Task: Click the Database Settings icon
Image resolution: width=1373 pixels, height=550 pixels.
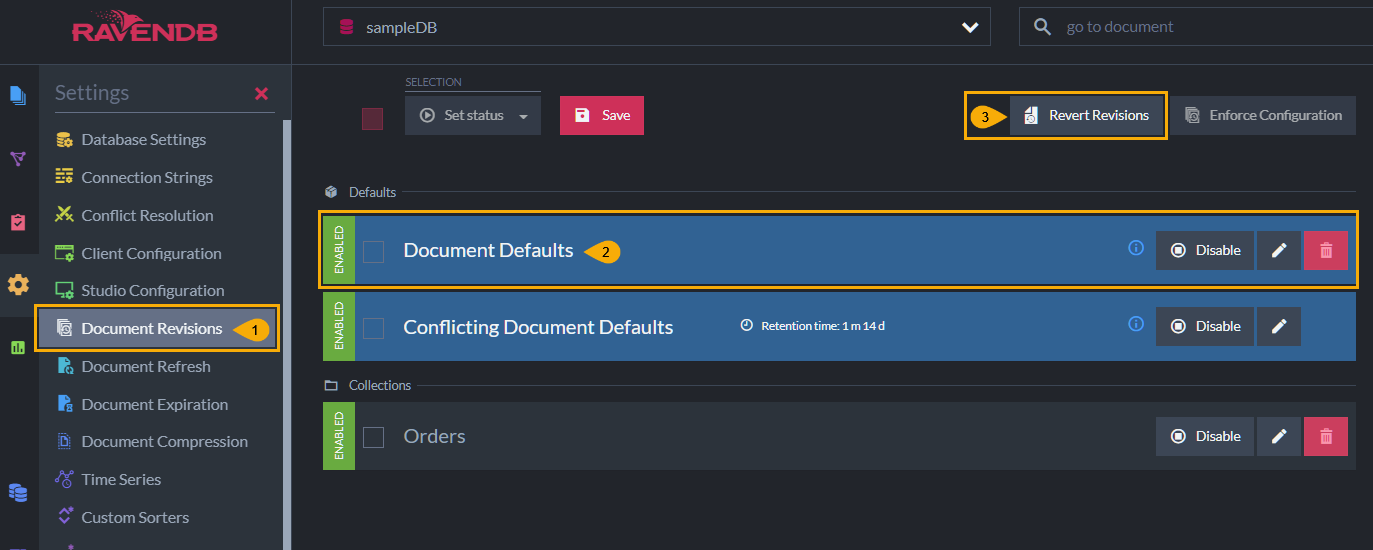Action: pyautogui.click(x=64, y=139)
